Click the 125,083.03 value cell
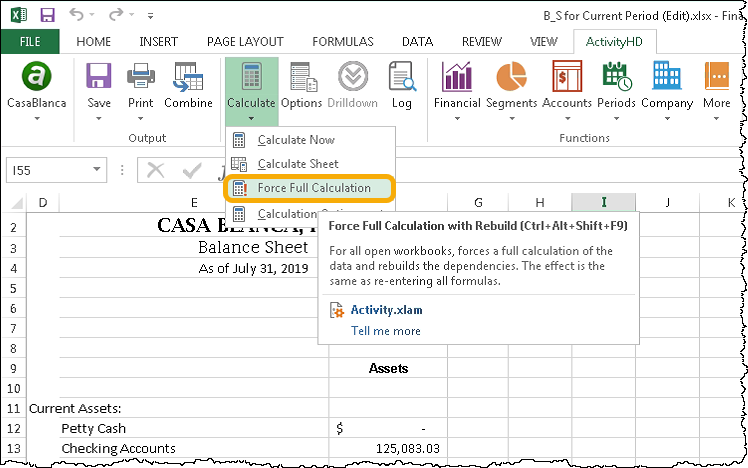Screen dimensions: 748x468 [x=388, y=448]
